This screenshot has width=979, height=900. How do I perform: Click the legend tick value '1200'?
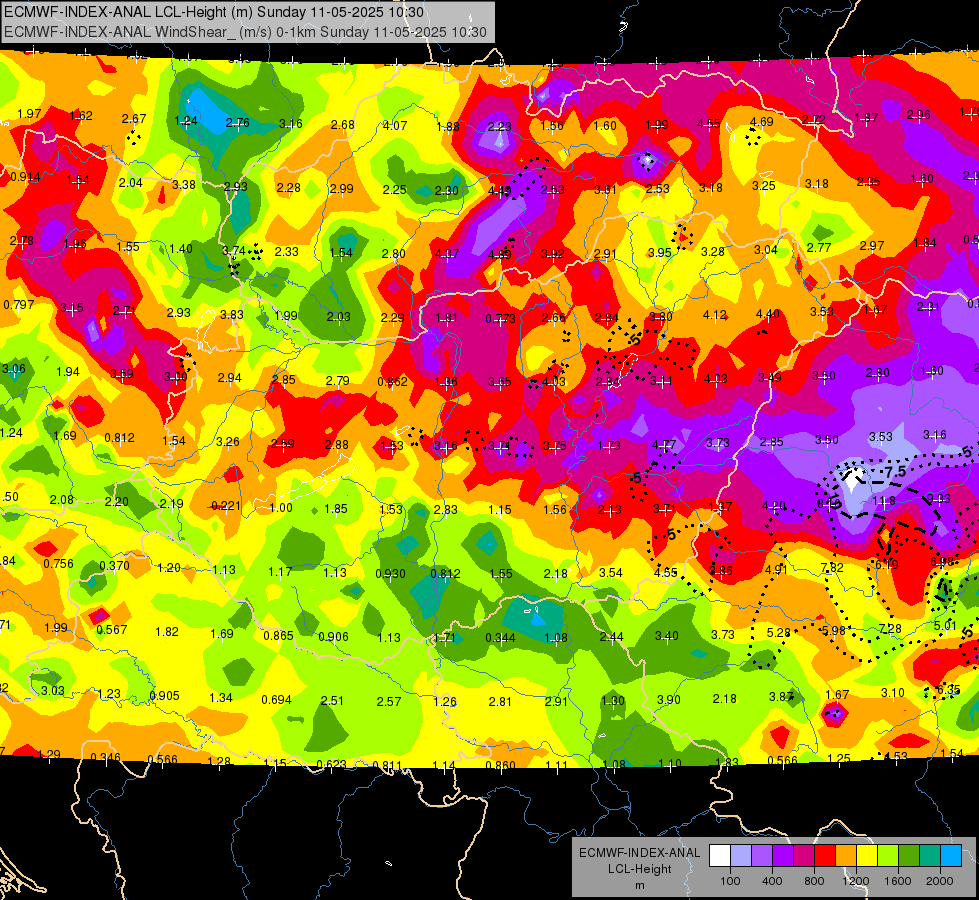pyautogui.click(x=855, y=881)
